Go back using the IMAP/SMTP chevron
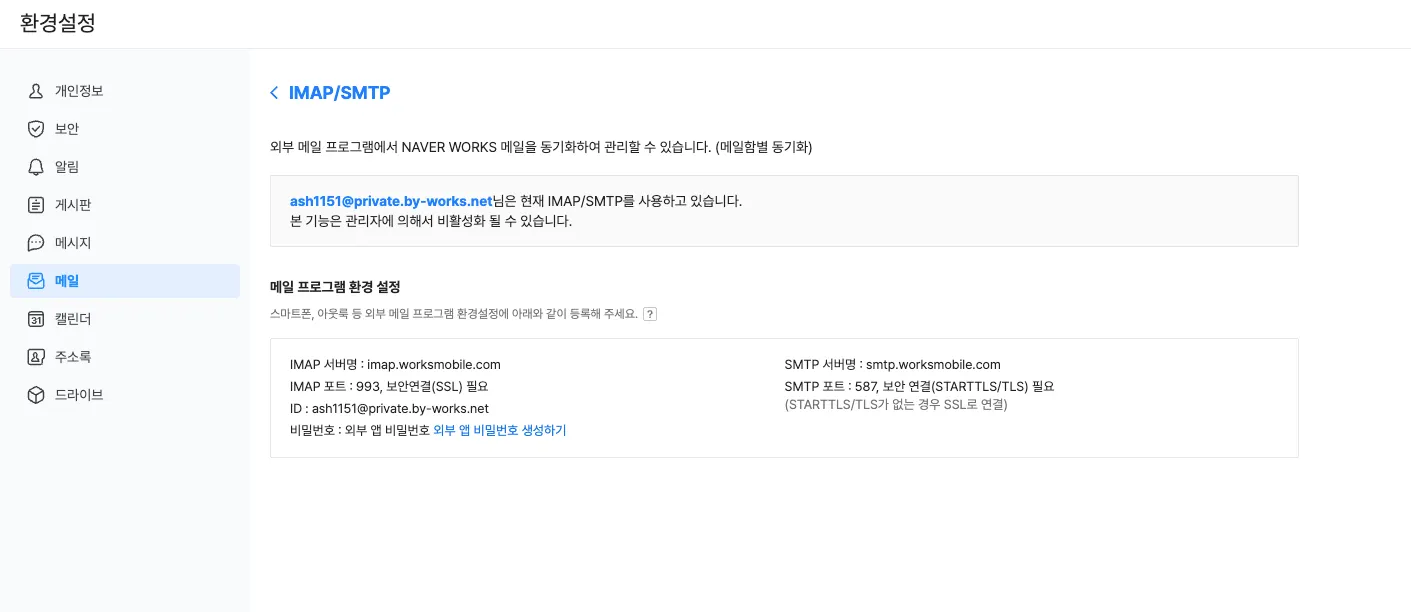 tap(274, 93)
